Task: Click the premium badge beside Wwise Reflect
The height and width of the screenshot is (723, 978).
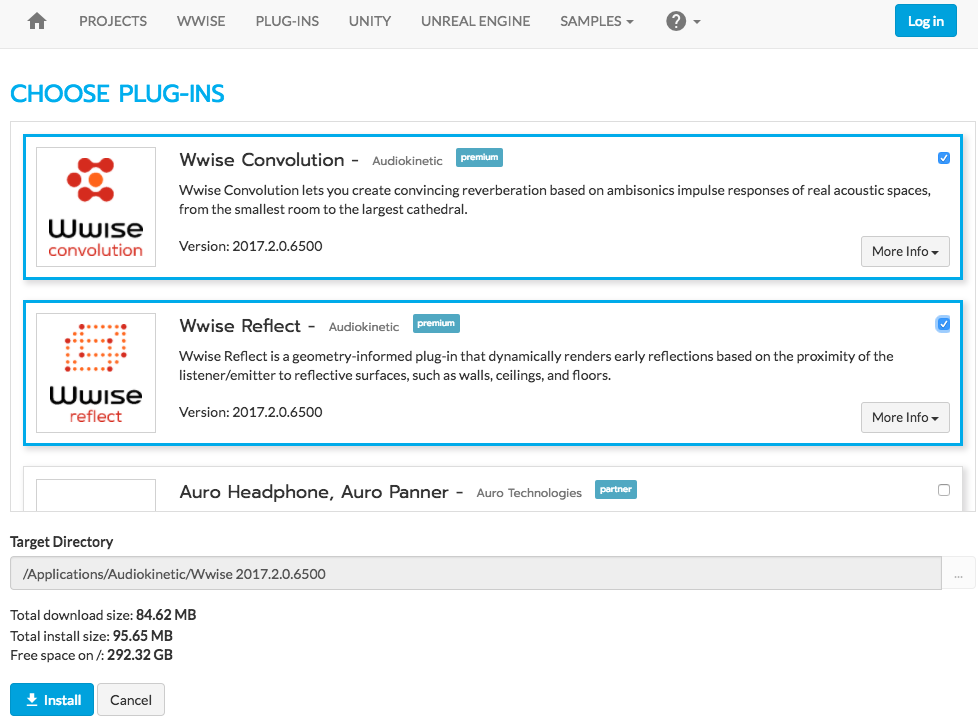Action: click(436, 323)
